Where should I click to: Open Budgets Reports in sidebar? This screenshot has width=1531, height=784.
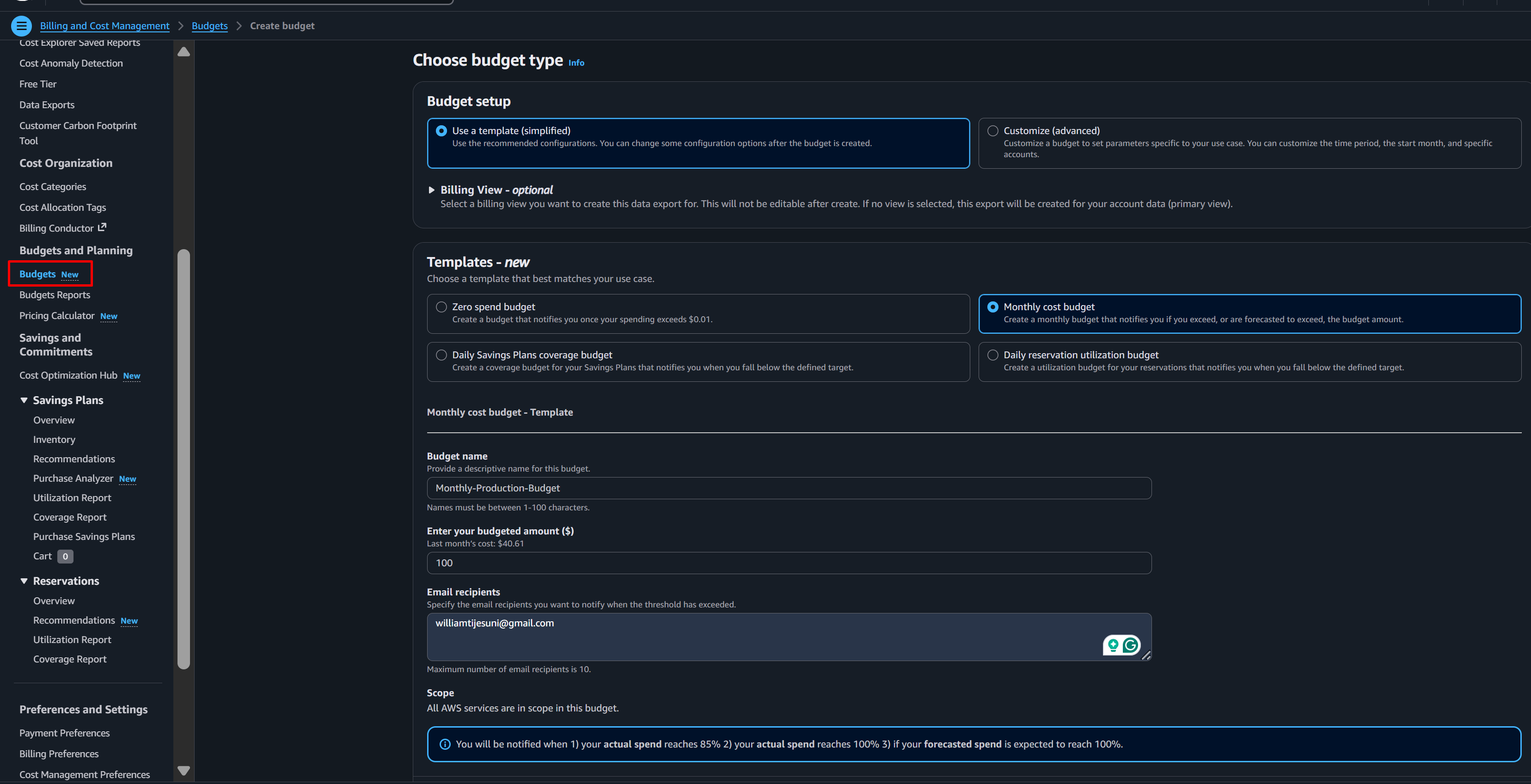coord(55,295)
